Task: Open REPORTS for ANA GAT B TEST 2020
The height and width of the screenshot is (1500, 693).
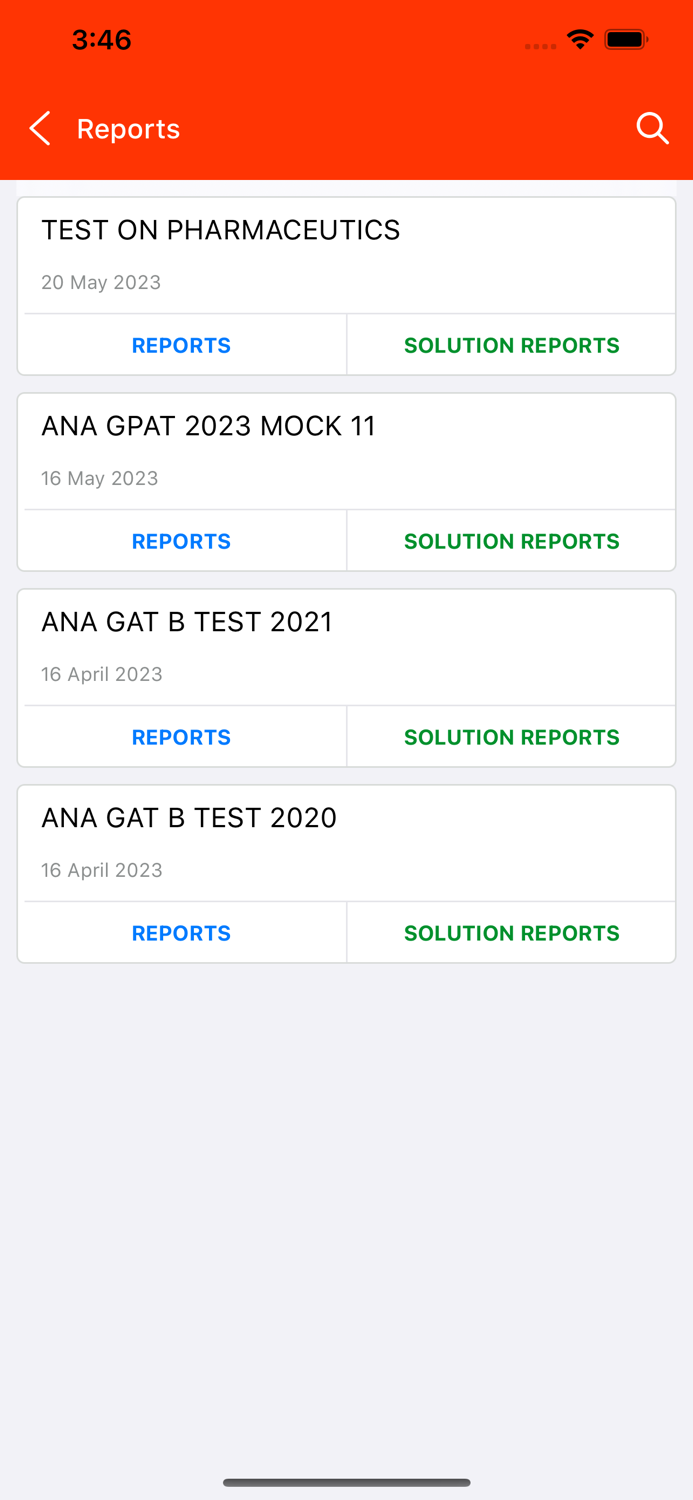Action: (181, 932)
